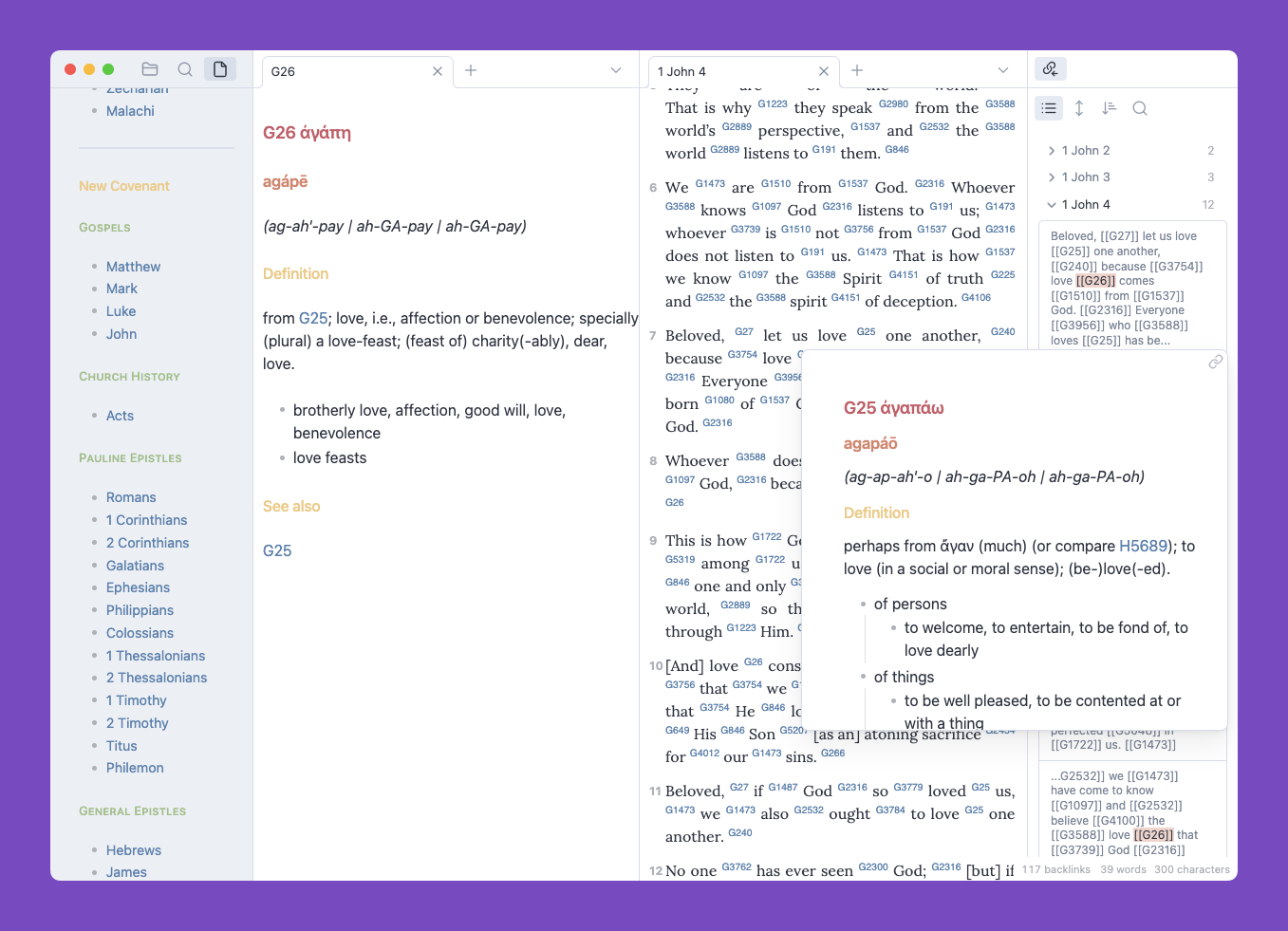1288x931 pixels.
Task: Open tab list dropdown in 1 John 4 pane
Action: tap(1003, 70)
